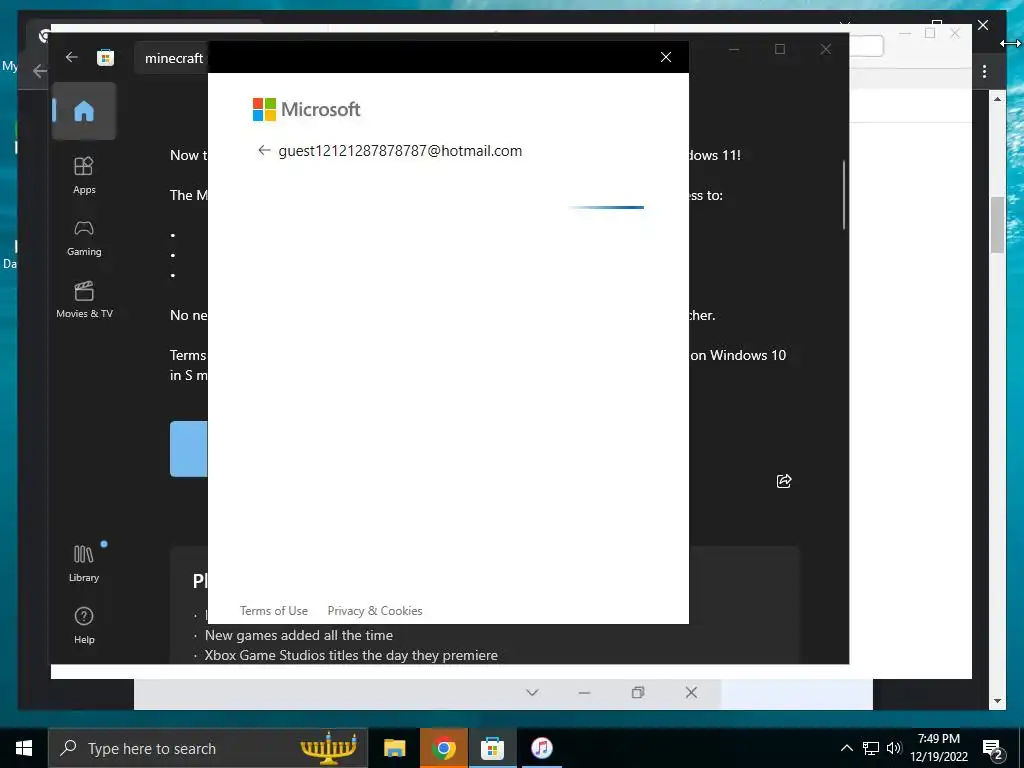Click the minecraft search box in Store
The image size is (1024, 768).
pos(173,58)
